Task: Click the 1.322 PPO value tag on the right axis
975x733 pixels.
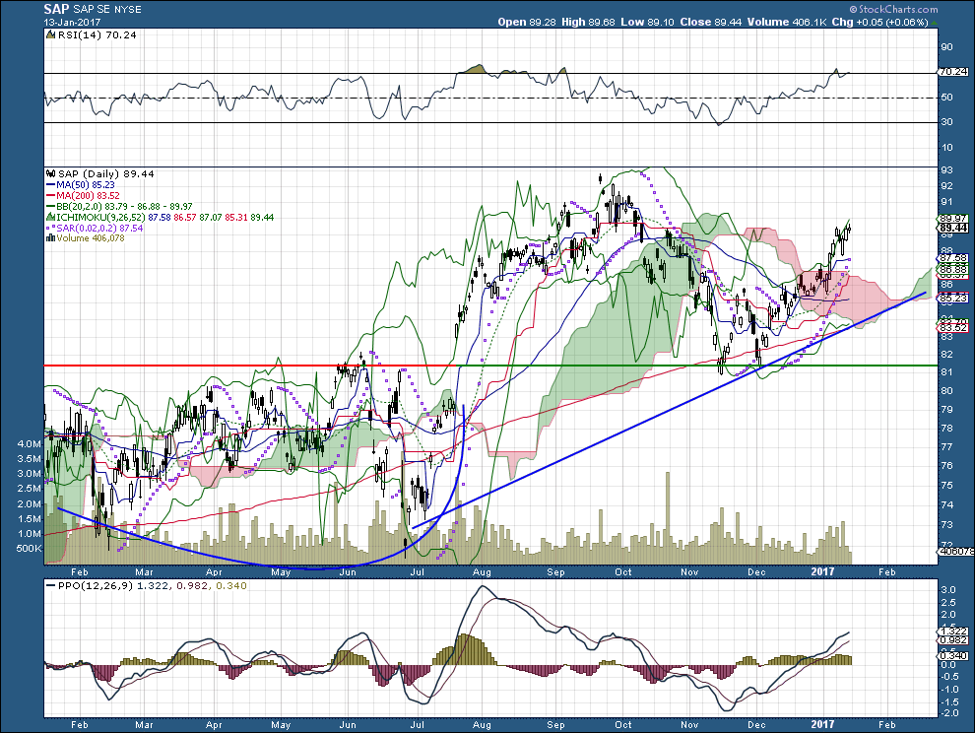Action: [x=953, y=631]
